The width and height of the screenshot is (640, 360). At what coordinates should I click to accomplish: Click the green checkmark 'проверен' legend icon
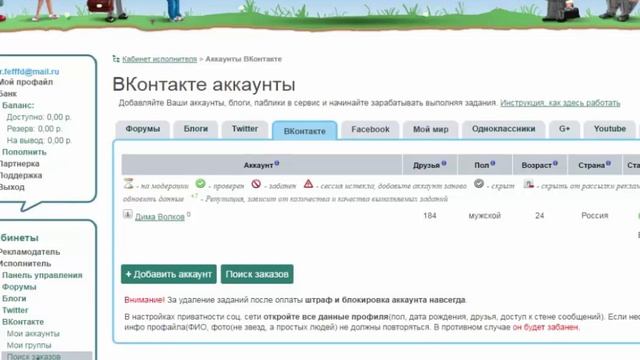(x=200, y=184)
